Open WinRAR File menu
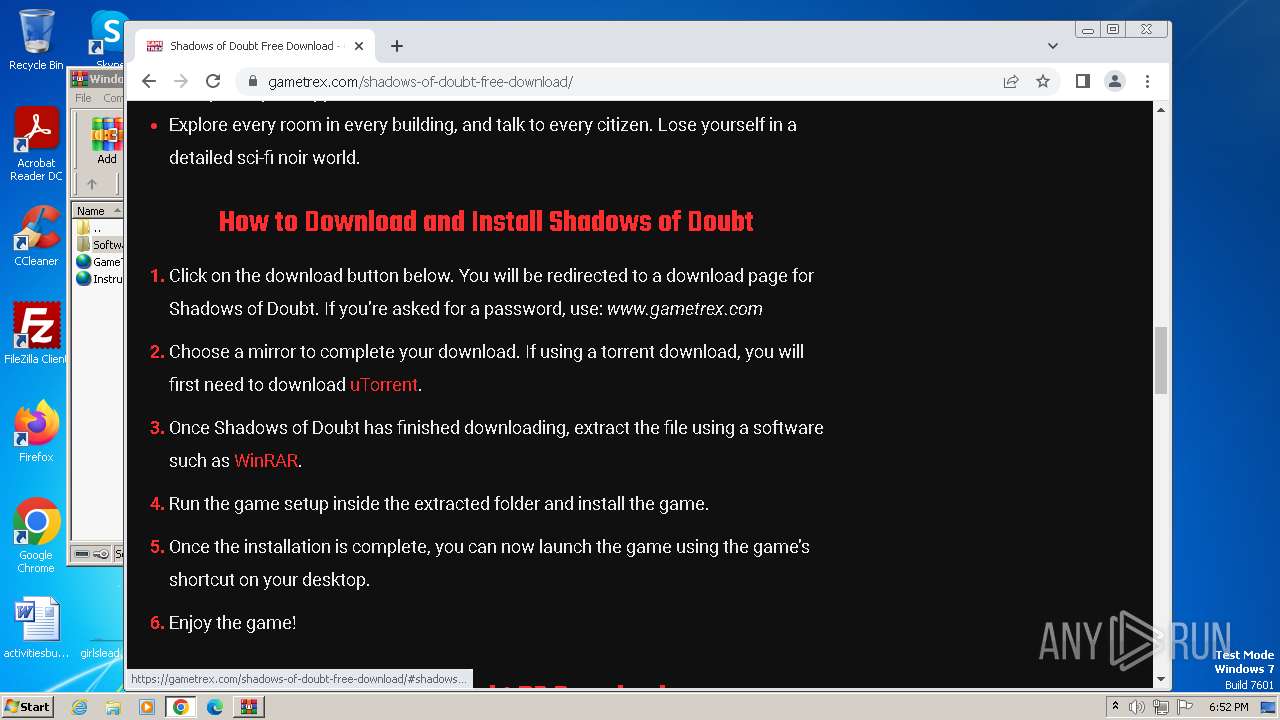The width and height of the screenshot is (1280, 720). point(84,98)
